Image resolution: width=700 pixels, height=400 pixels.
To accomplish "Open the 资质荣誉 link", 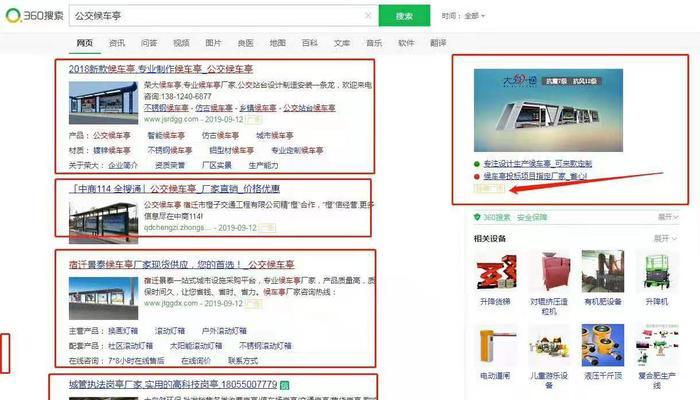I will [170, 165].
